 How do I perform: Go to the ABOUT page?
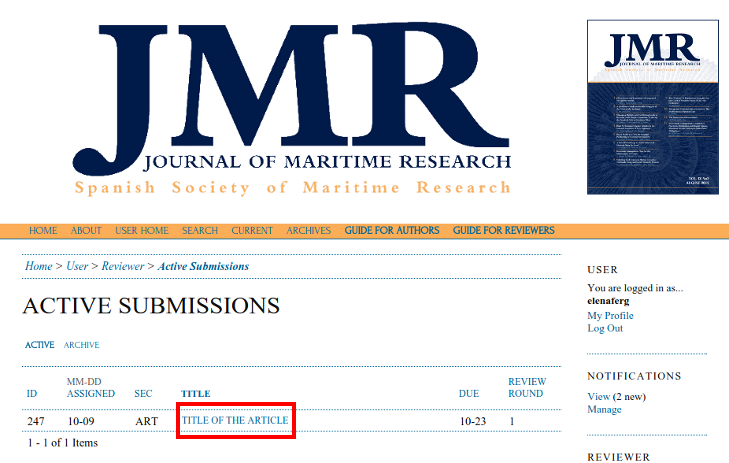pyautogui.click(x=86, y=231)
